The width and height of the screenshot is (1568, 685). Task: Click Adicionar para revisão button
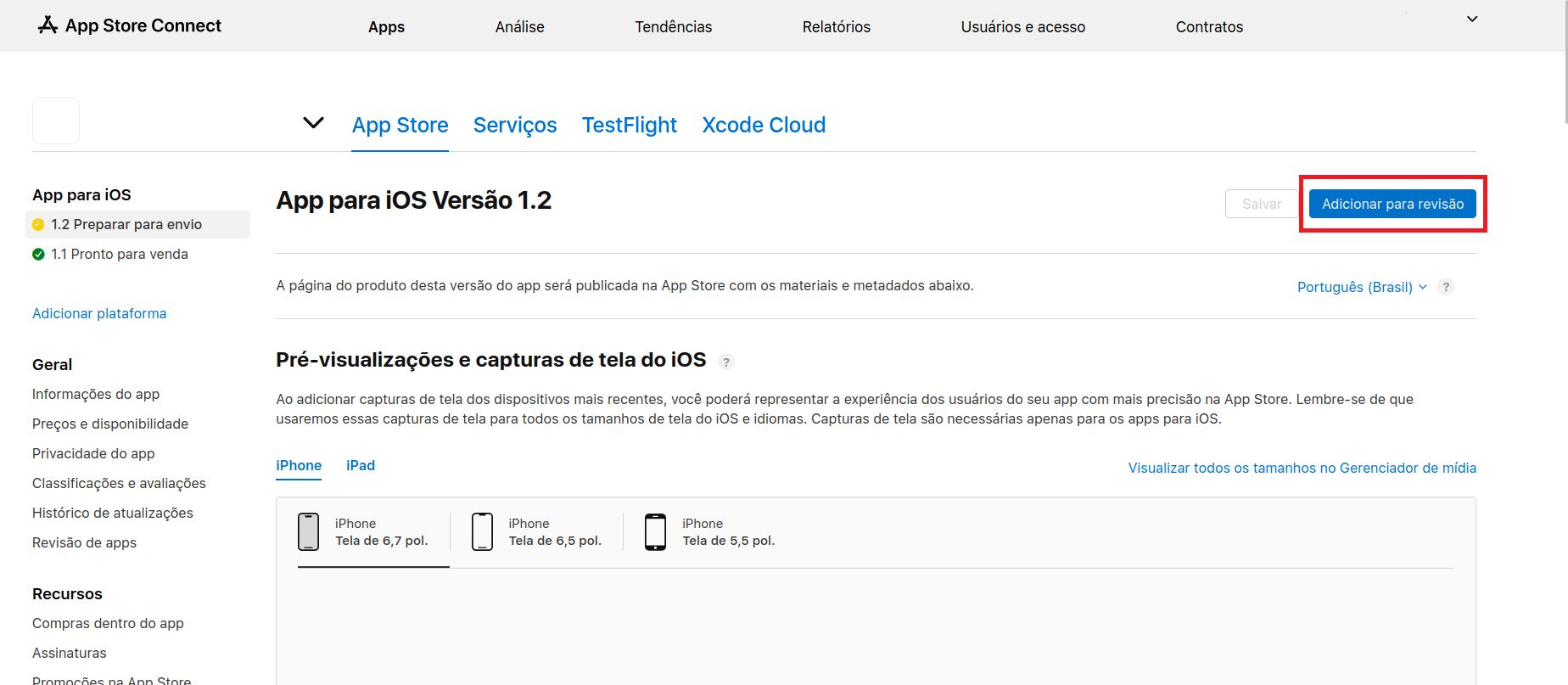click(1392, 204)
